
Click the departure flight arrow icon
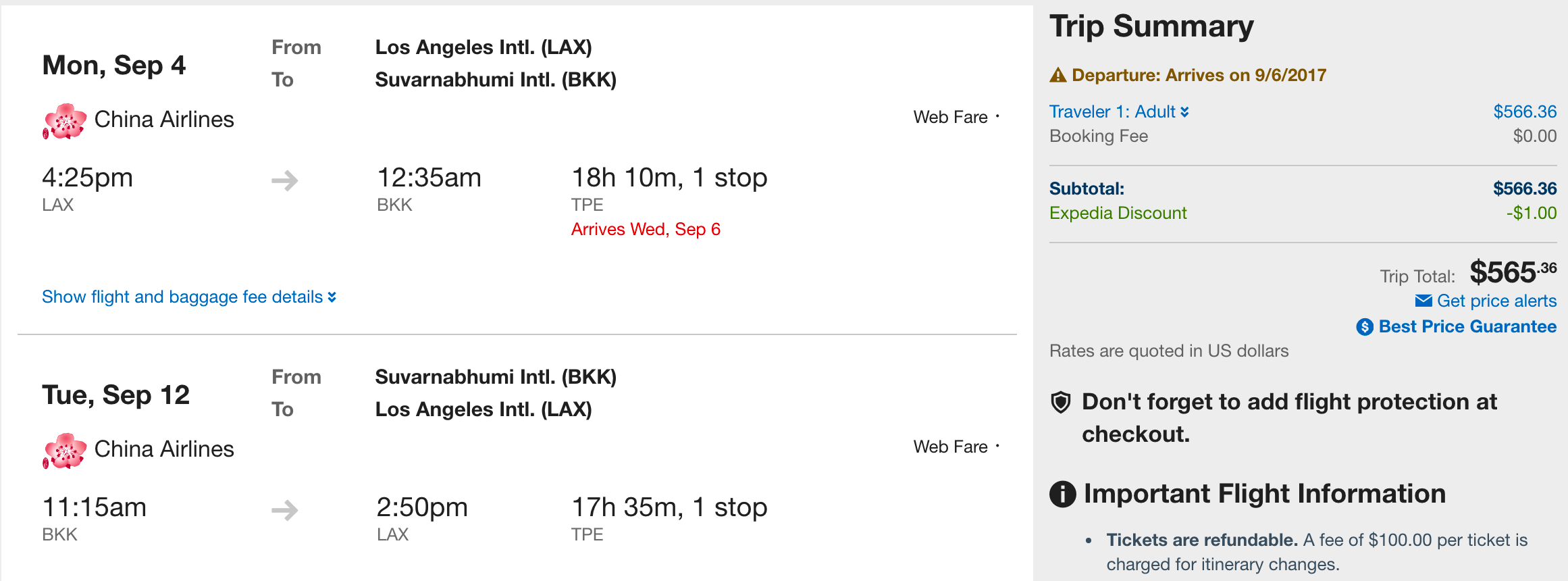pos(284,180)
